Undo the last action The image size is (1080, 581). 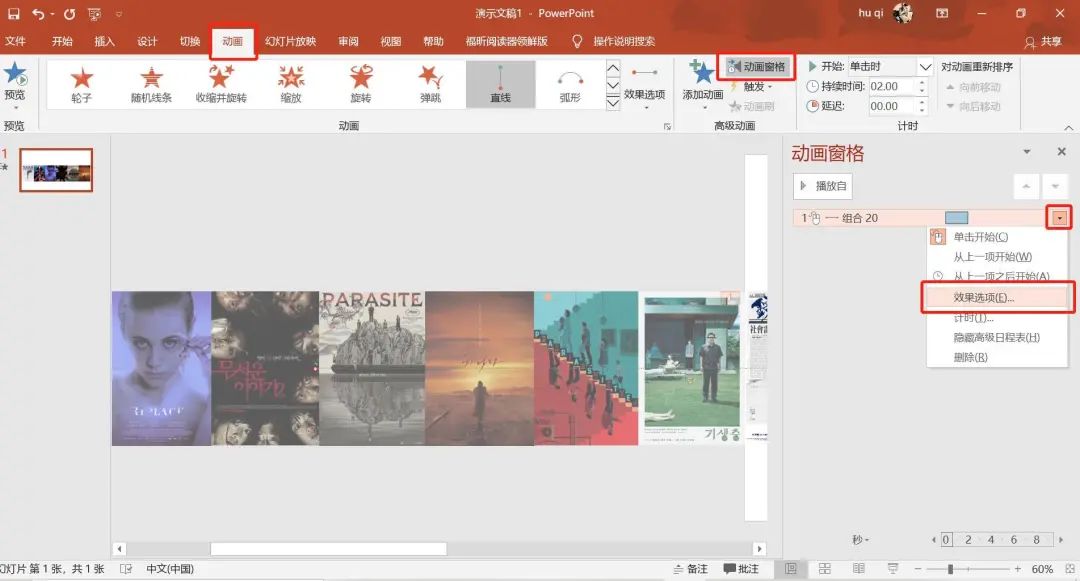[x=39, y=13]
